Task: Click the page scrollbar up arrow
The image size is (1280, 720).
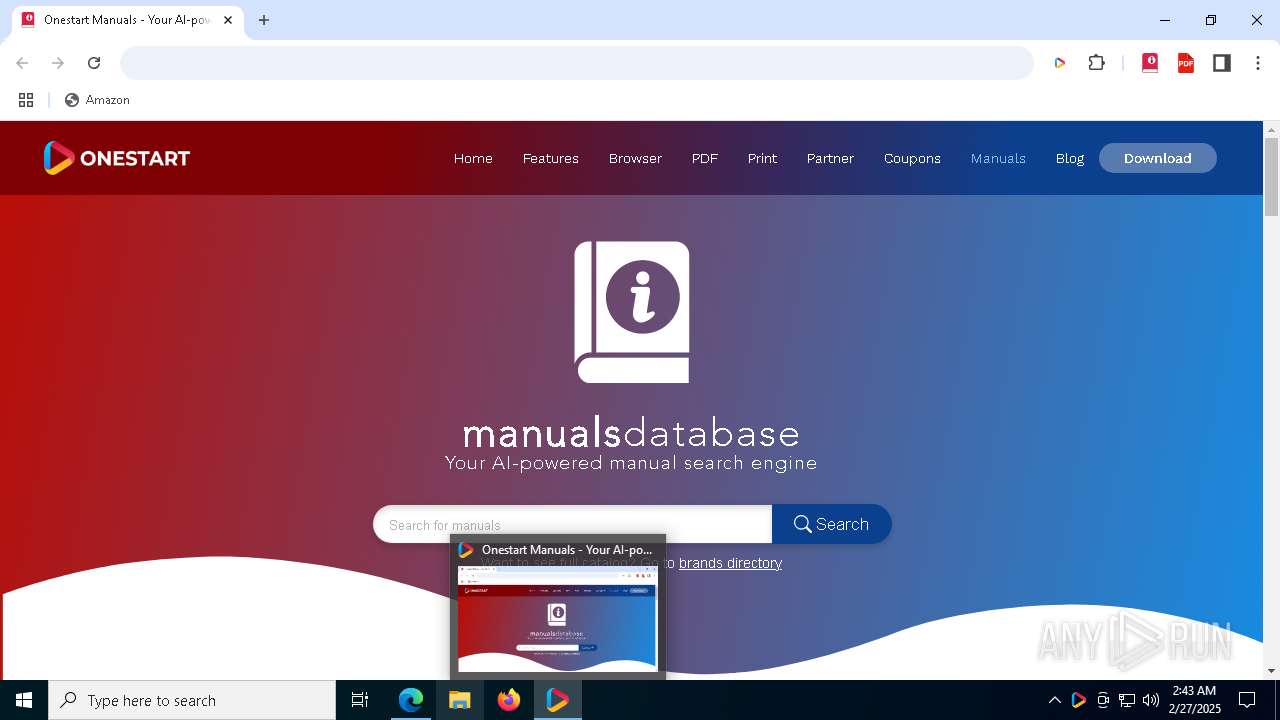Action: [x=1272, y=130]
